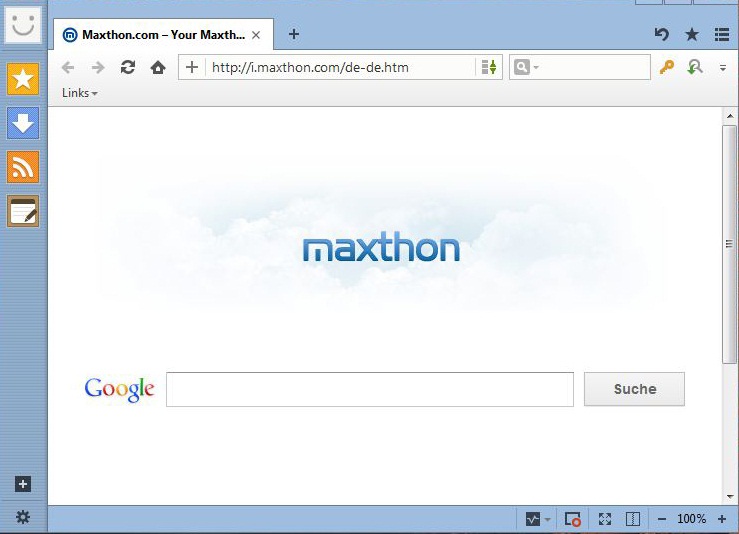This screenshot has height=534, width=739.
Task: Open the RSS feed reader sidebar
Action: click(23, 167)
